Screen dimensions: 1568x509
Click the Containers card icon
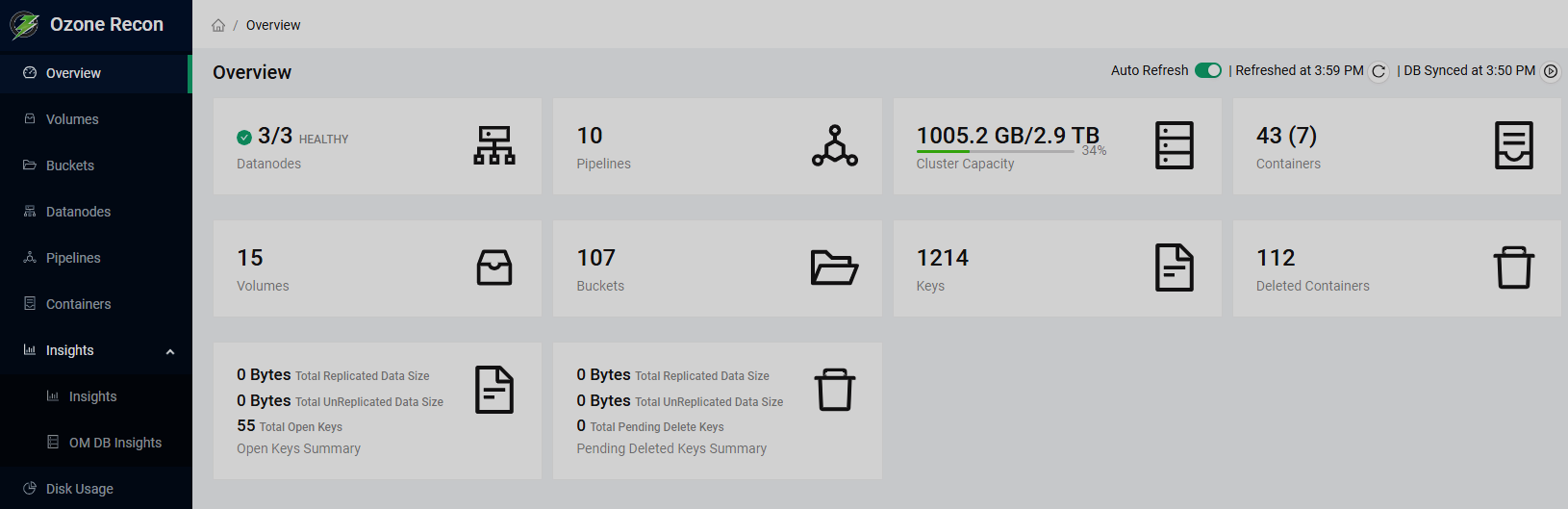click(x=1514, y=145)
